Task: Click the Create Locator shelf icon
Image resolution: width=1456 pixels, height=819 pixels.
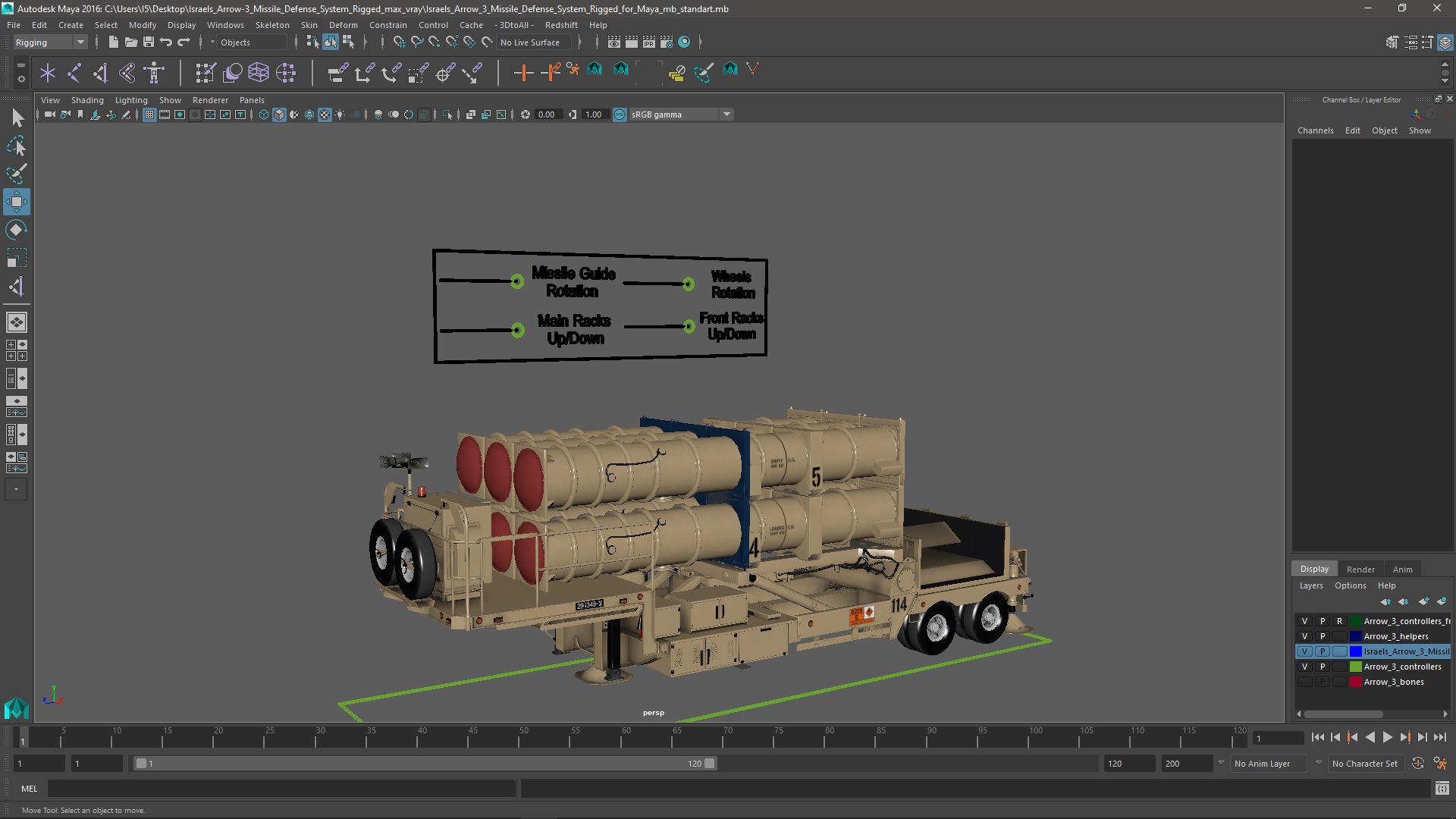Action: (48, 73)
